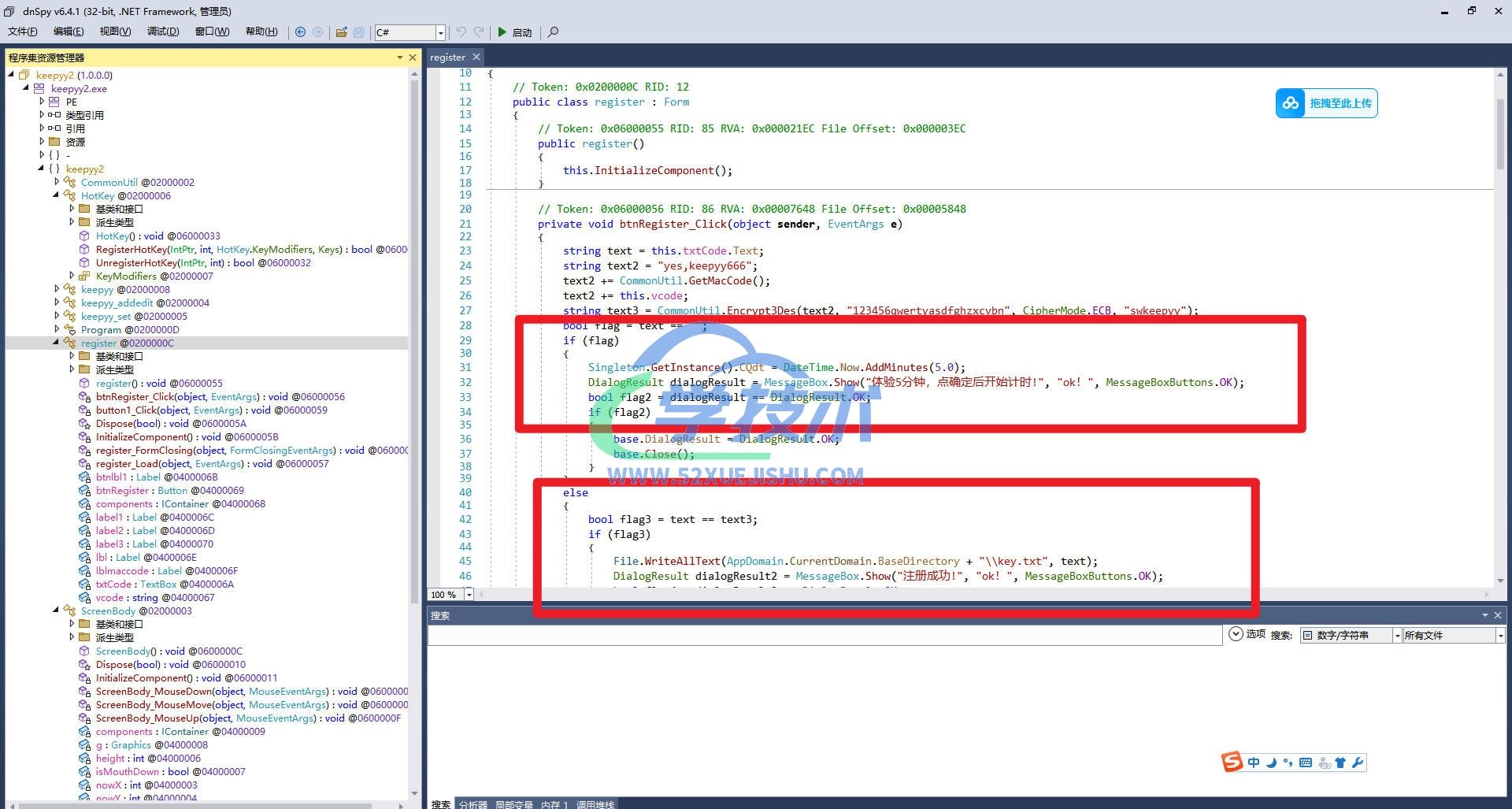Expand the PE node
Image resolution: width=1512 pixels, height=809 pixels.
[x=42, y=102]
